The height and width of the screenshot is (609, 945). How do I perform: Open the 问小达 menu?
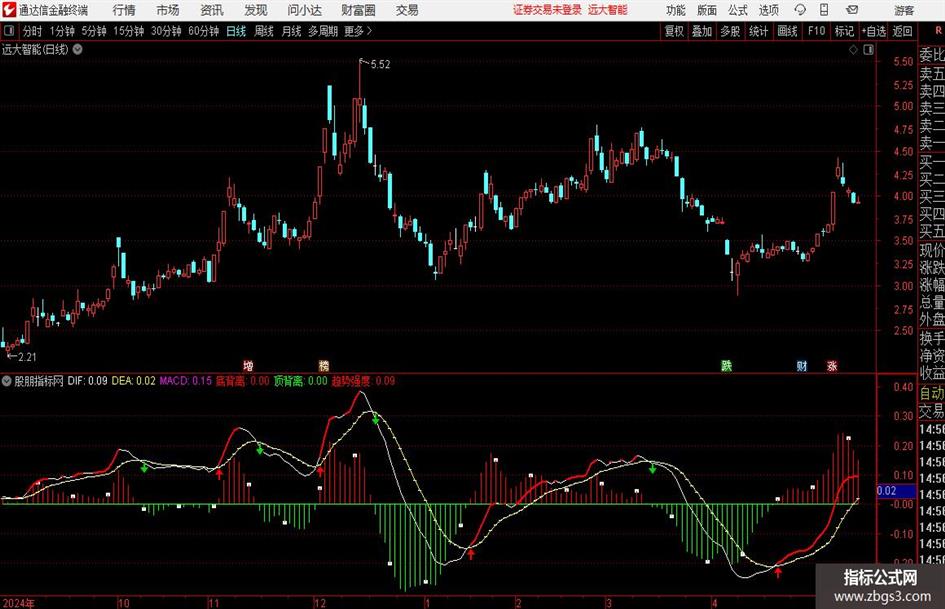pos(304,10)
